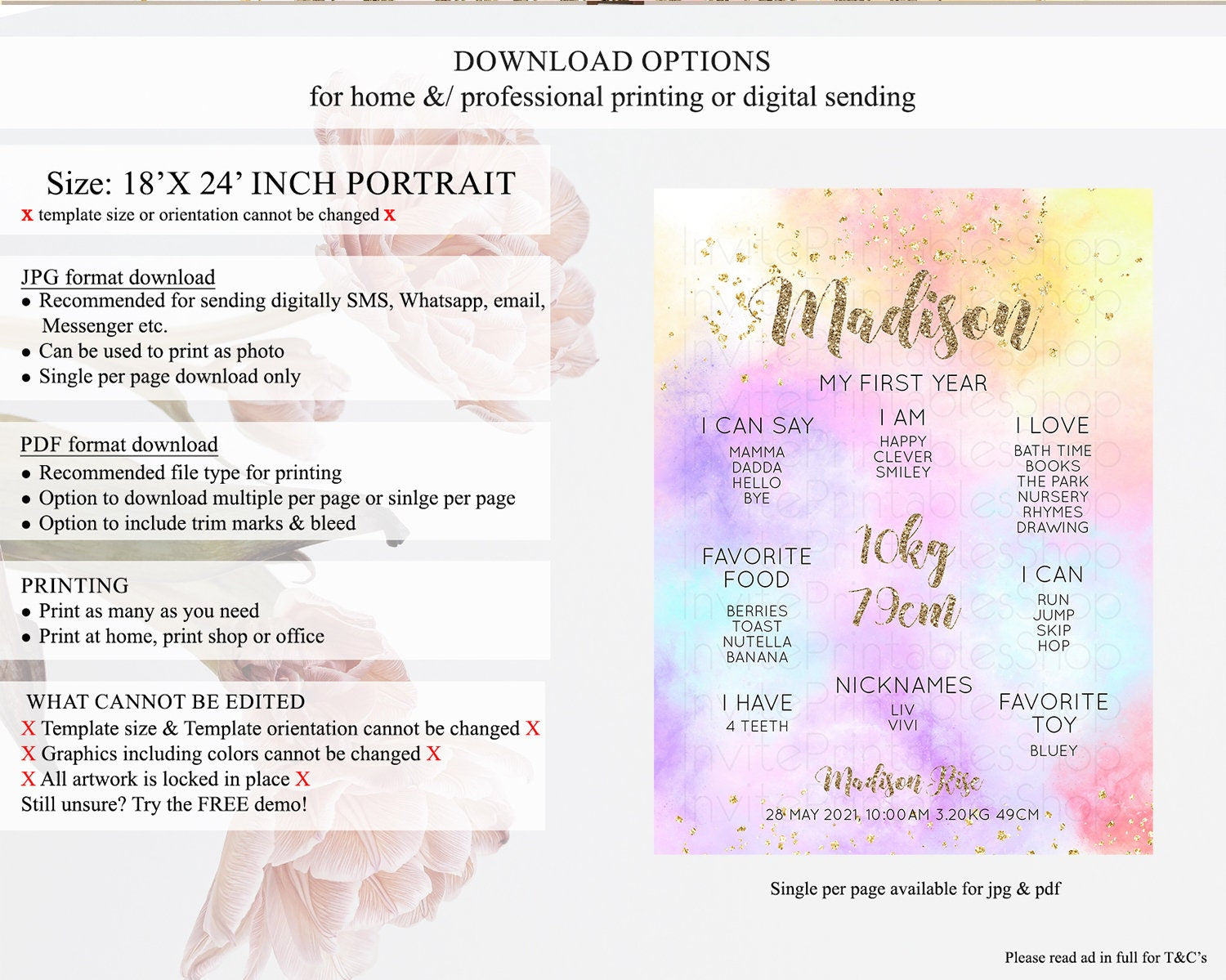Click the red X before "All artwork is locked"
Viewport: 1226px width, 980px height.
(x=29, y=779)
